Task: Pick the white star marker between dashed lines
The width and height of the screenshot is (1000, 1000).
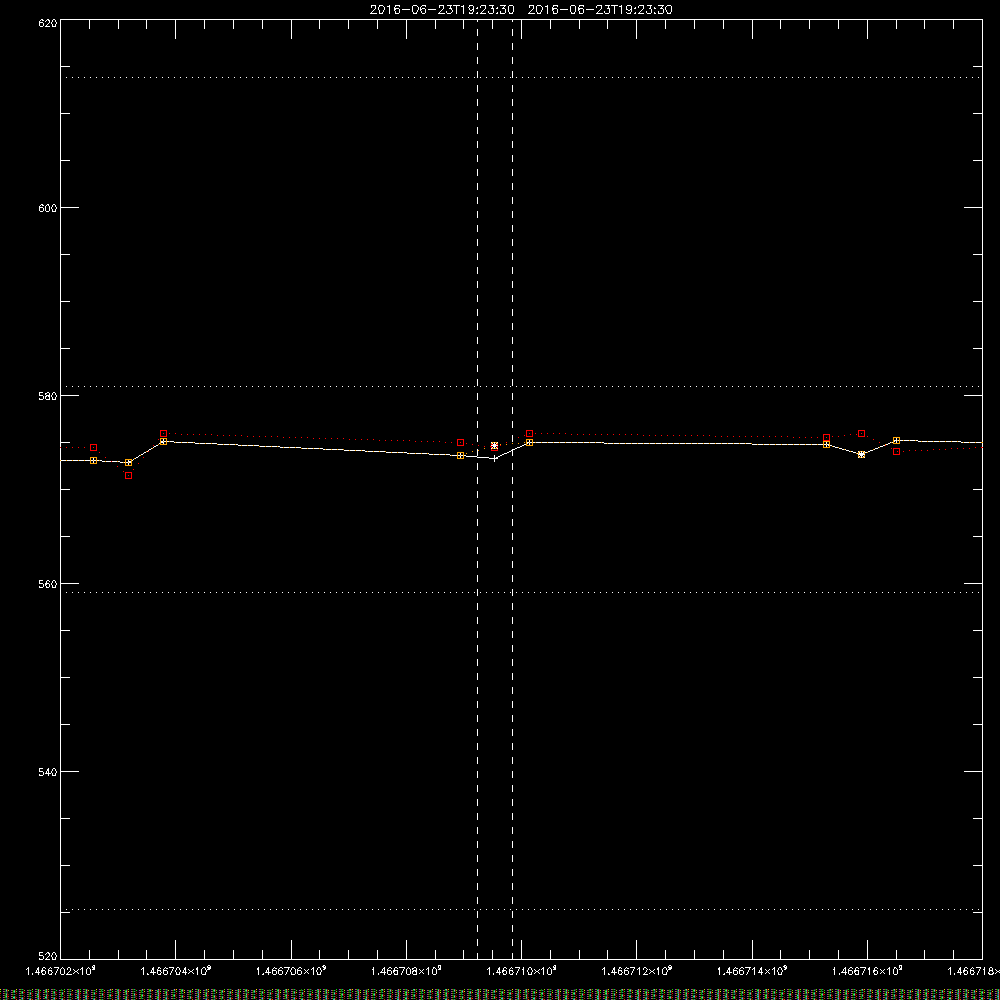Action: (x=494, y=446)
